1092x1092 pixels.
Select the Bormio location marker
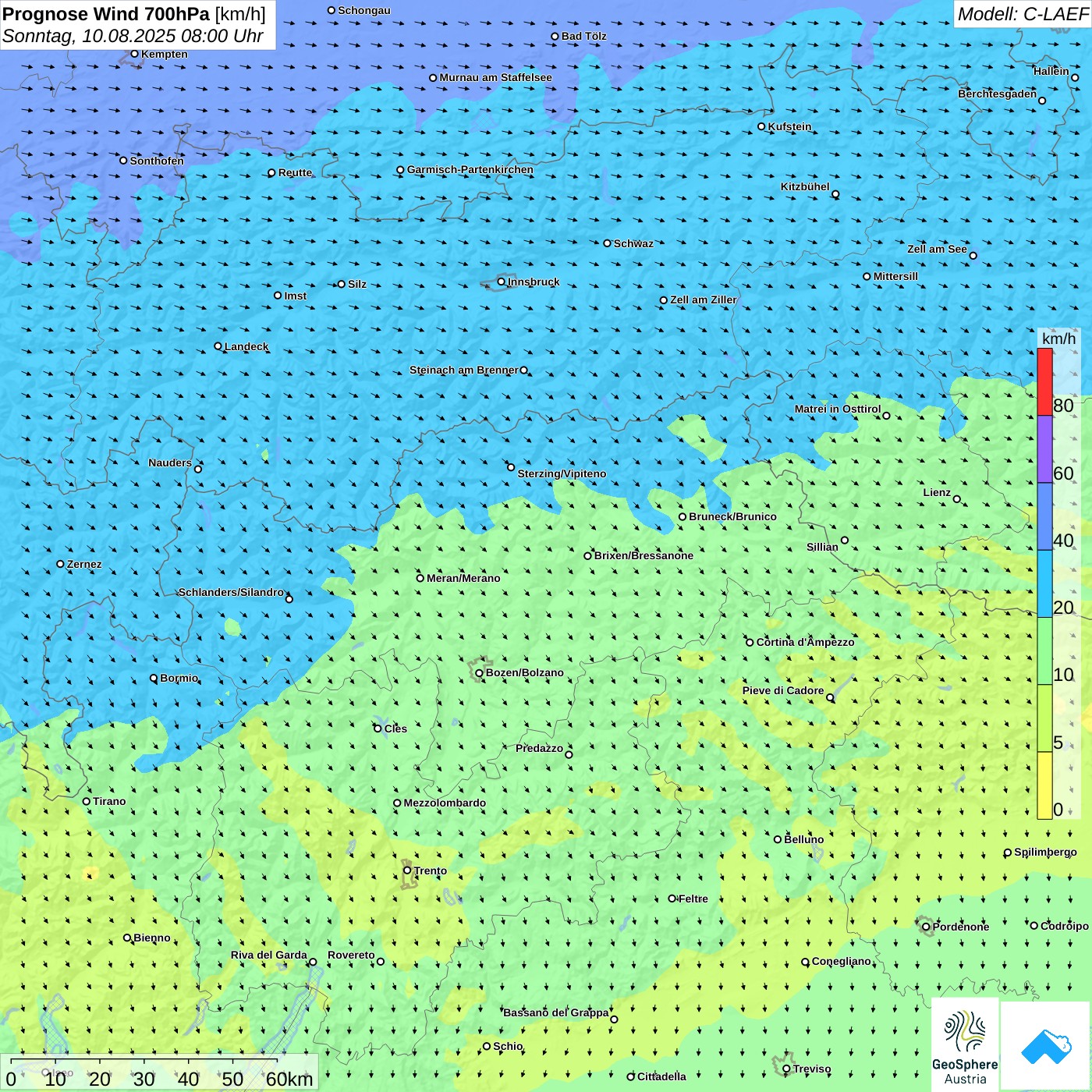pyautogui.click(x=154, y=679)
